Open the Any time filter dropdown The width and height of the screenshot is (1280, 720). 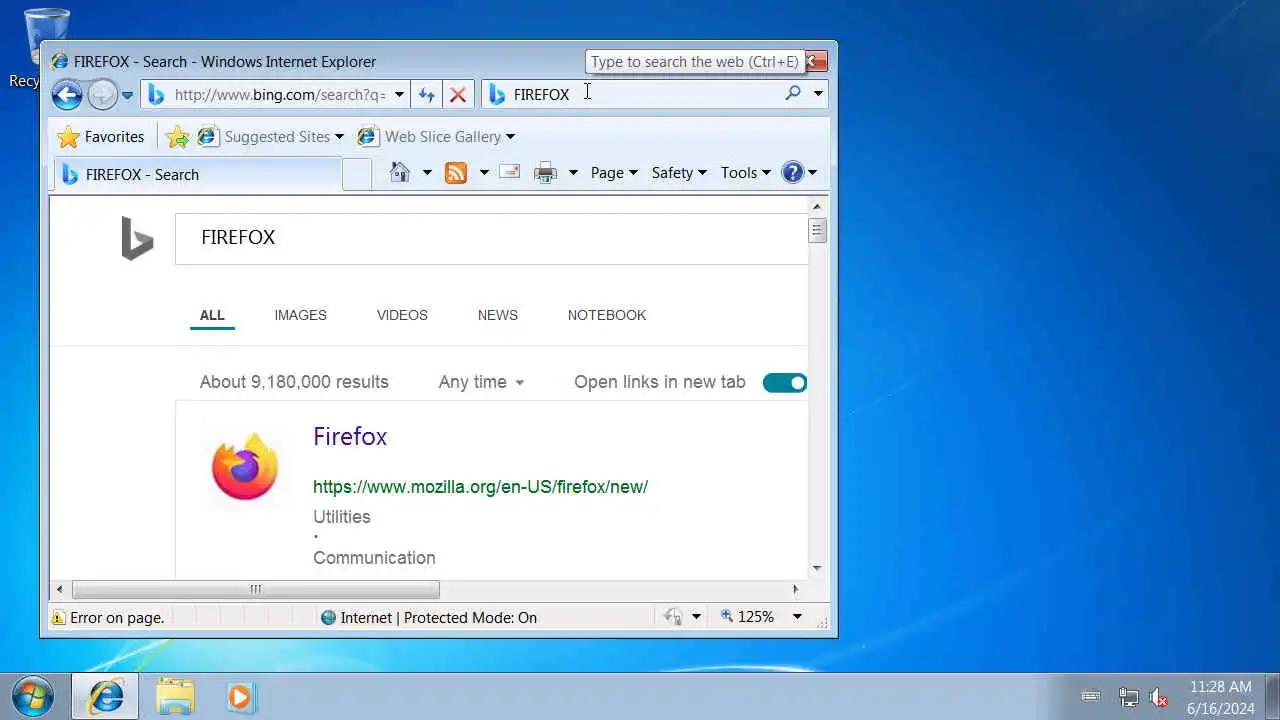pos(481,382)
